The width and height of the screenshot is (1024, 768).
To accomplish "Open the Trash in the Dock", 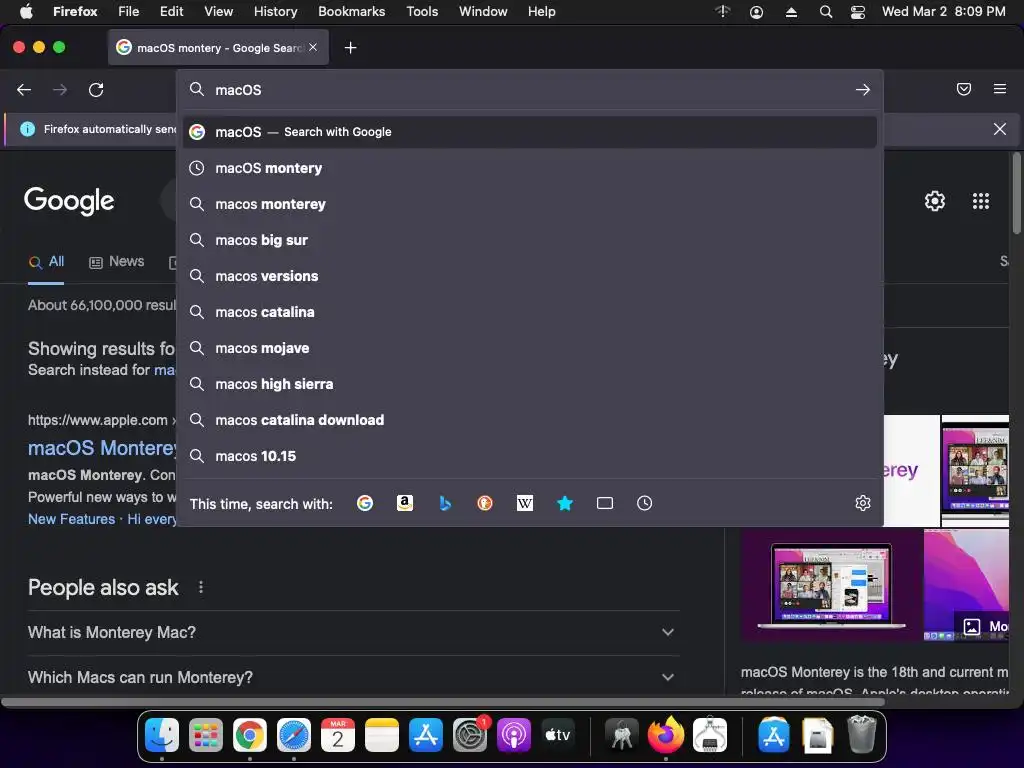I will click(862, 735).
